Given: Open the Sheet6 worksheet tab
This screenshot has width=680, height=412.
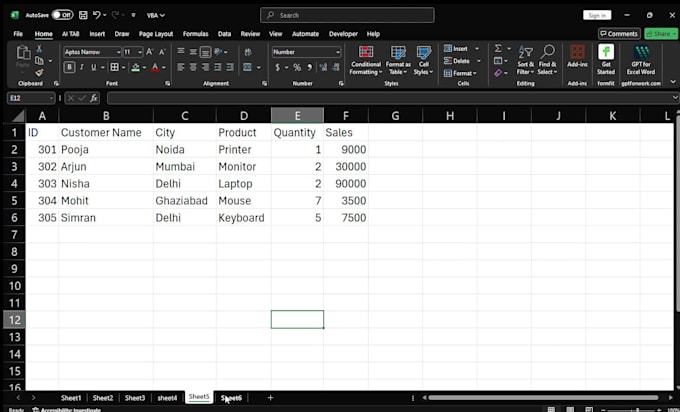Looking at the screenshot, I should 231,398.
